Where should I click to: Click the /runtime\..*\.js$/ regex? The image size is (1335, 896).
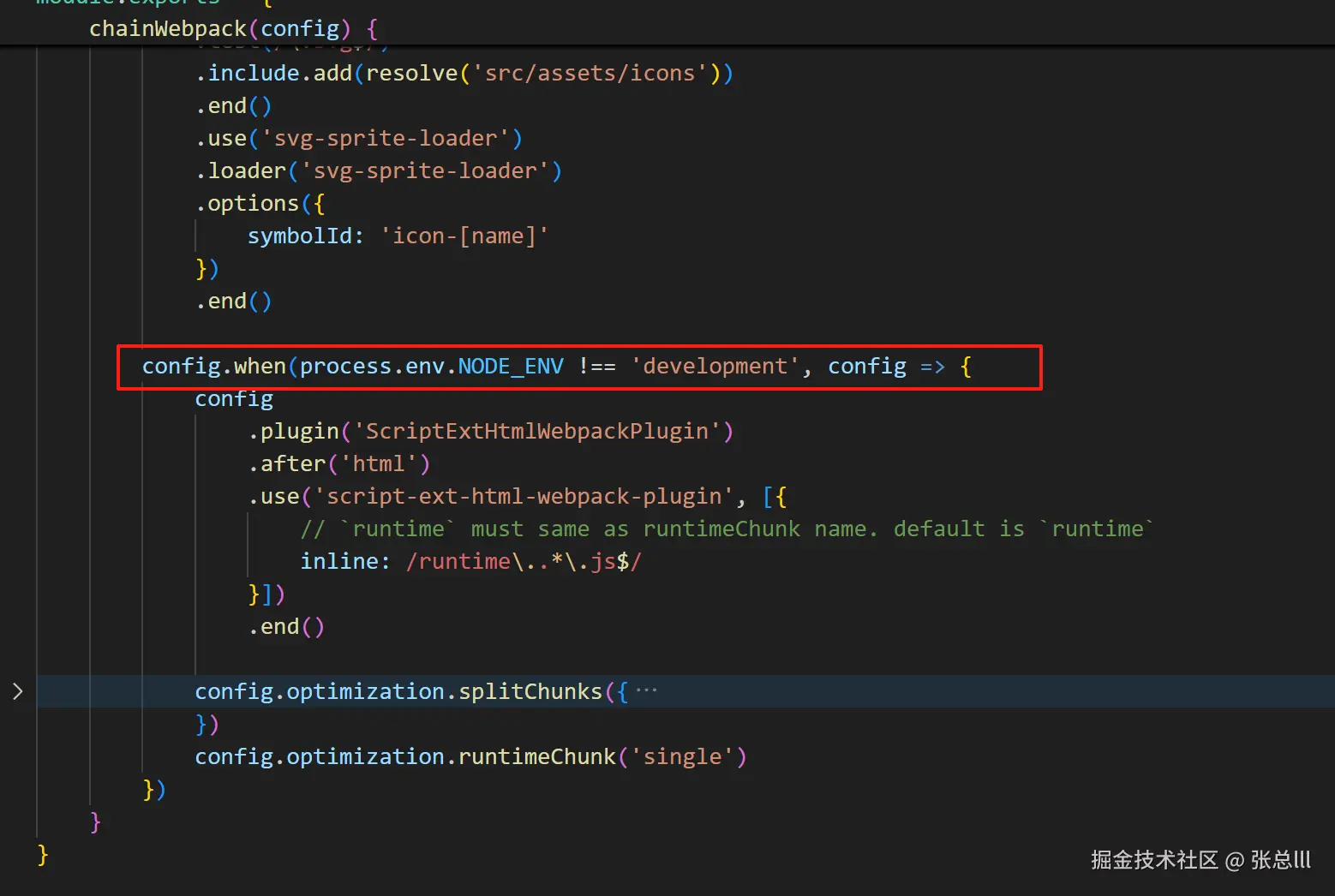[x=524, y=561]
